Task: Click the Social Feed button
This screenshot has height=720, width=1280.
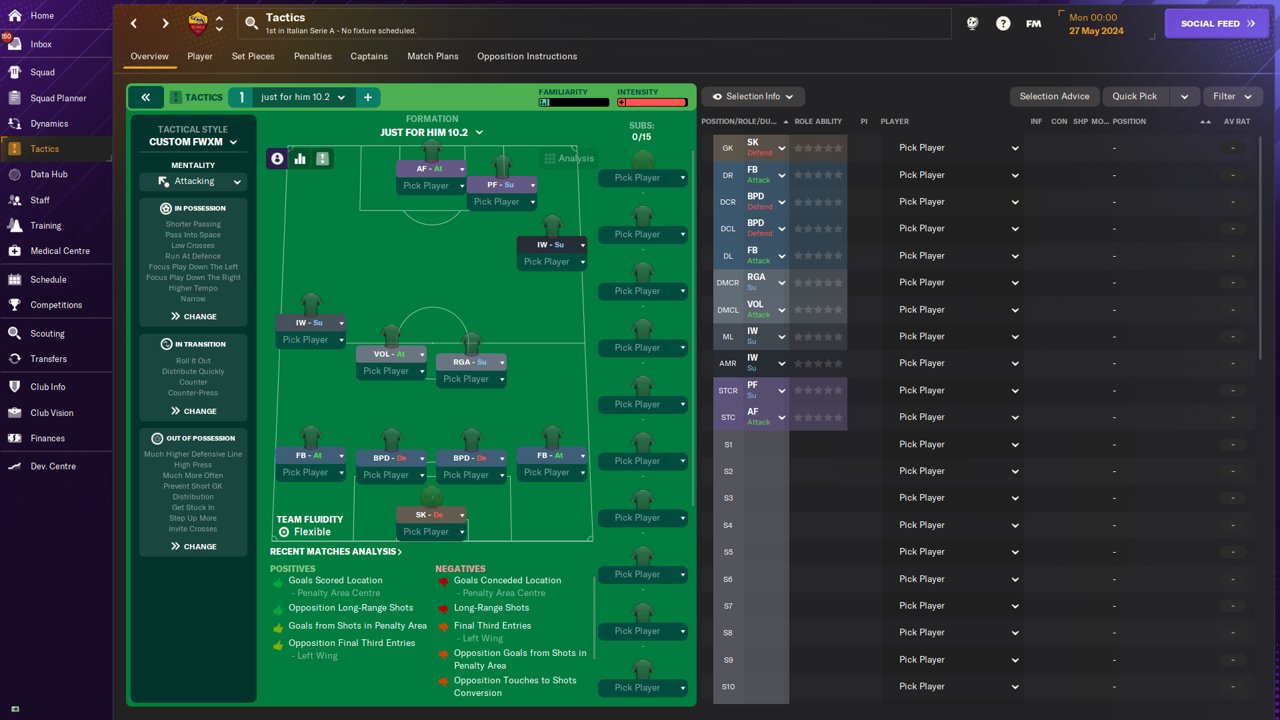Action: coord(1217,23)
